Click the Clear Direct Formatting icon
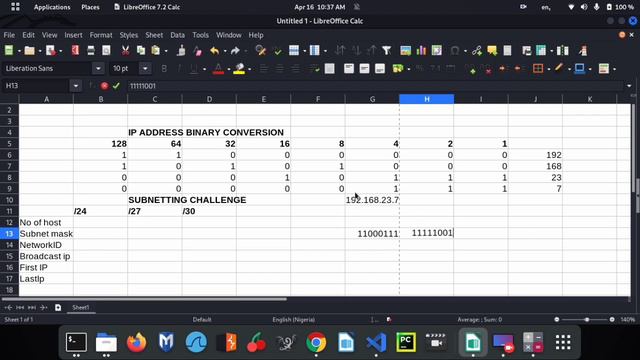640x360 pixels. coord(198,50)
